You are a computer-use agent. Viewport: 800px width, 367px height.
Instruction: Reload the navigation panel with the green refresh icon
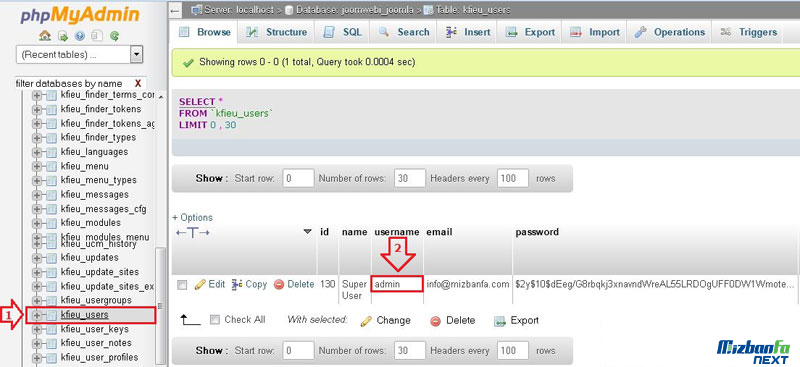[x=115, y=36]
